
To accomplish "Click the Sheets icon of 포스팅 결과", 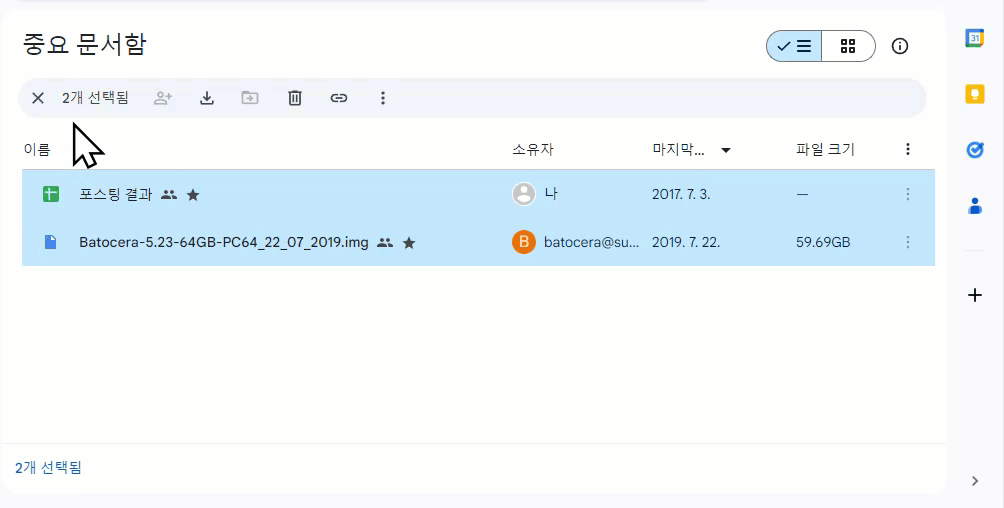I will pos(51,194).
